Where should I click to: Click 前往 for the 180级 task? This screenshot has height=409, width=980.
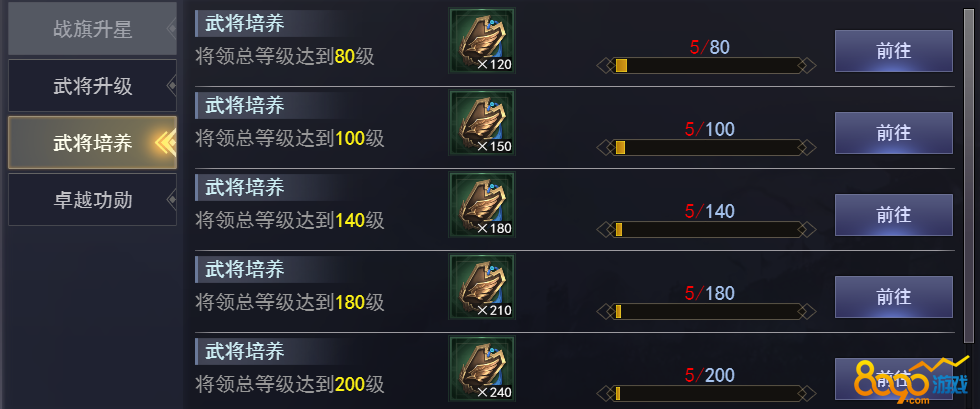894,296
